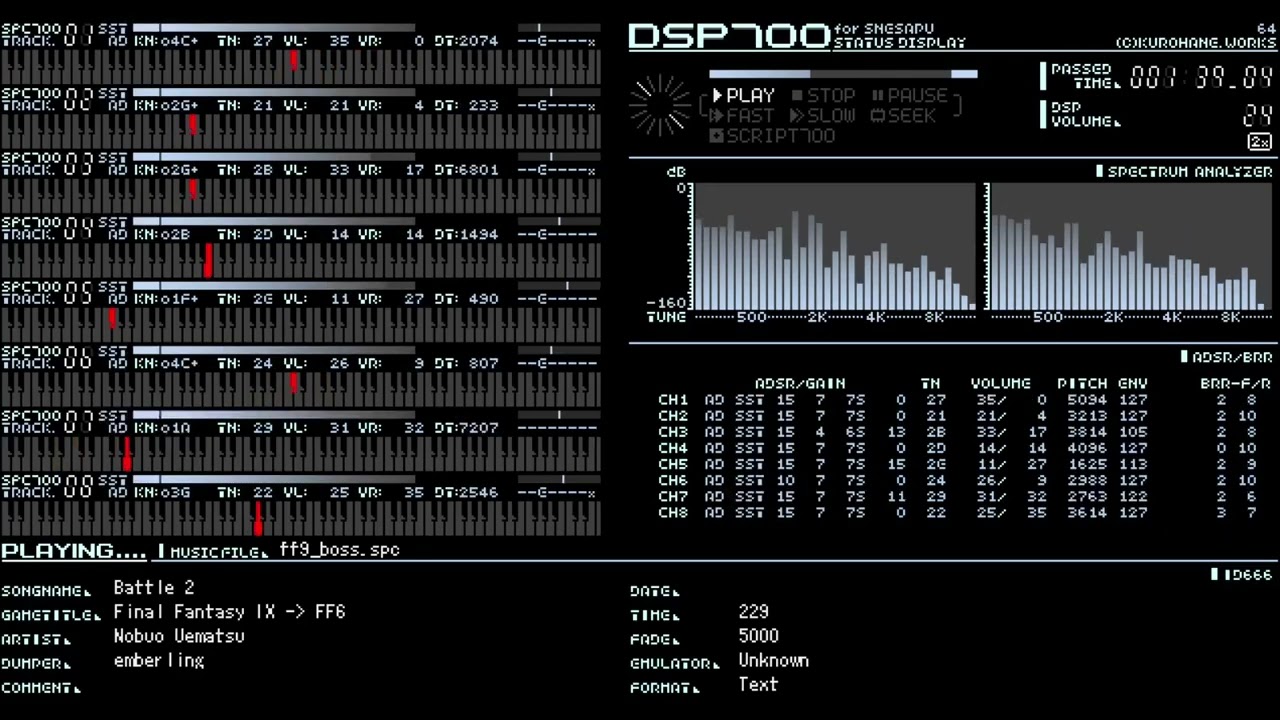Click the ADSR/BRR section label

click(x=1227, y=357)
